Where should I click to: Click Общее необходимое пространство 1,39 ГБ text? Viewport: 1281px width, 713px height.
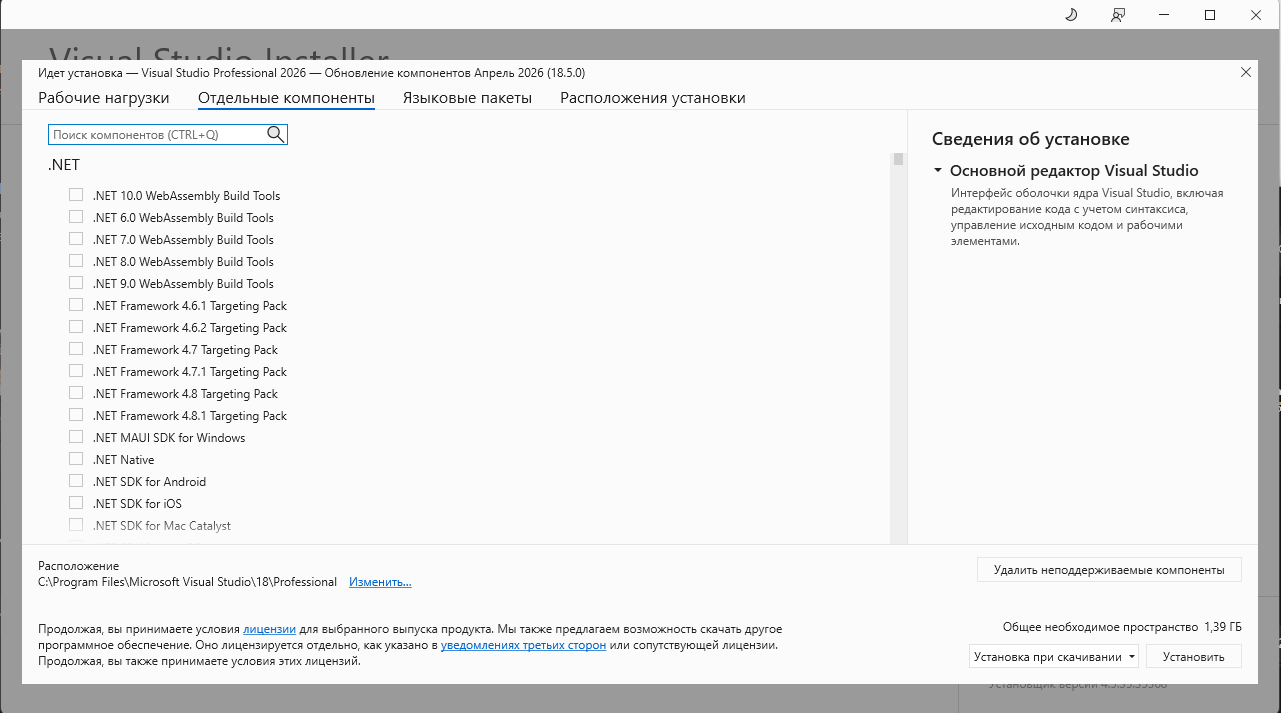(x=1122, y=627)
